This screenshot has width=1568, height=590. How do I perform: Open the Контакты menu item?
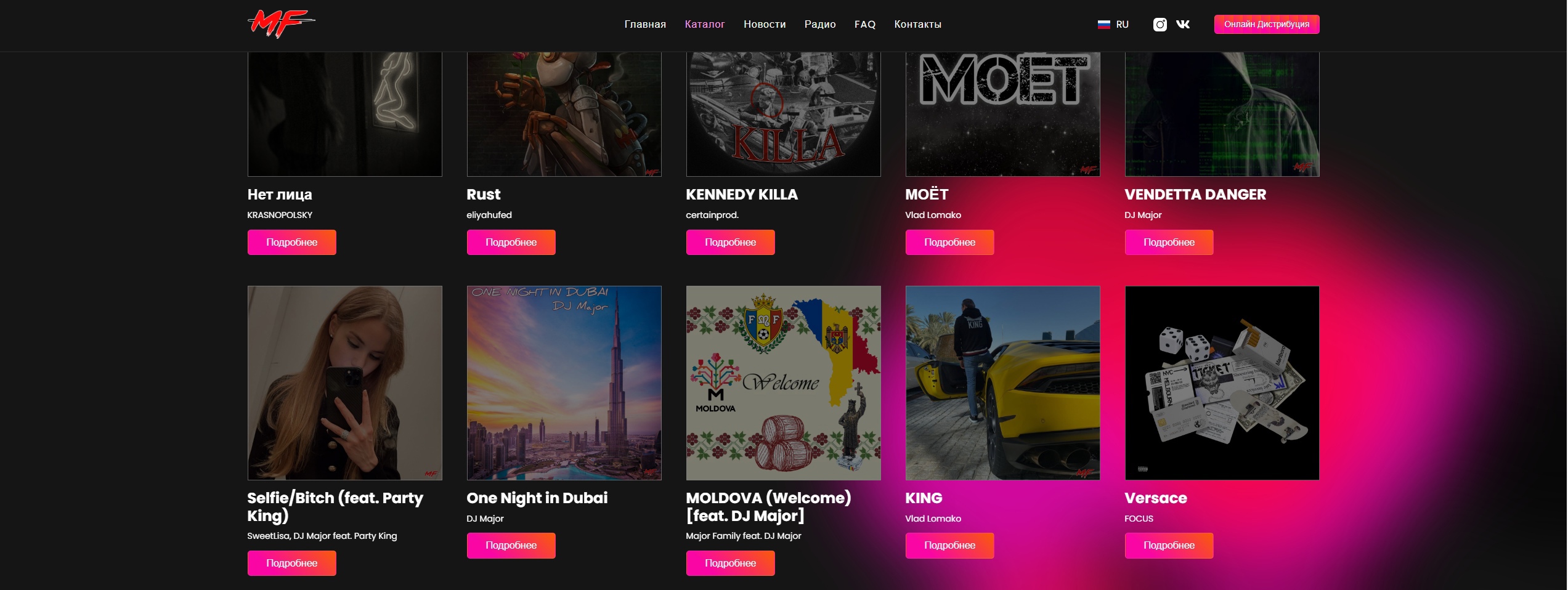tap(917, 25)
